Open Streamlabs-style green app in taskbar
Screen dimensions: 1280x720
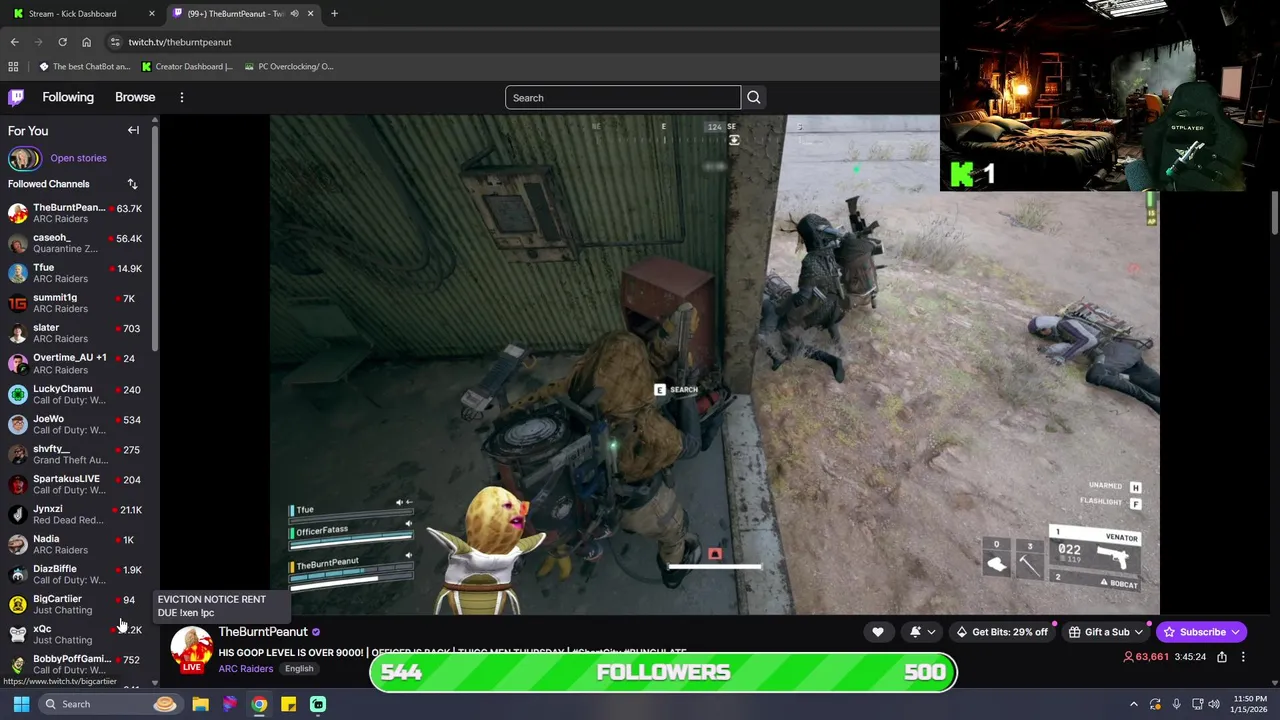click(317, 704)
